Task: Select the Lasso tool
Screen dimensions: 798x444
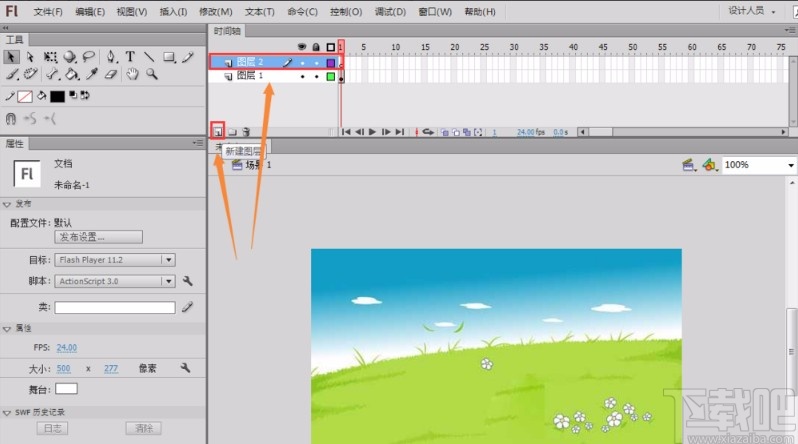Action: (89, 57)
